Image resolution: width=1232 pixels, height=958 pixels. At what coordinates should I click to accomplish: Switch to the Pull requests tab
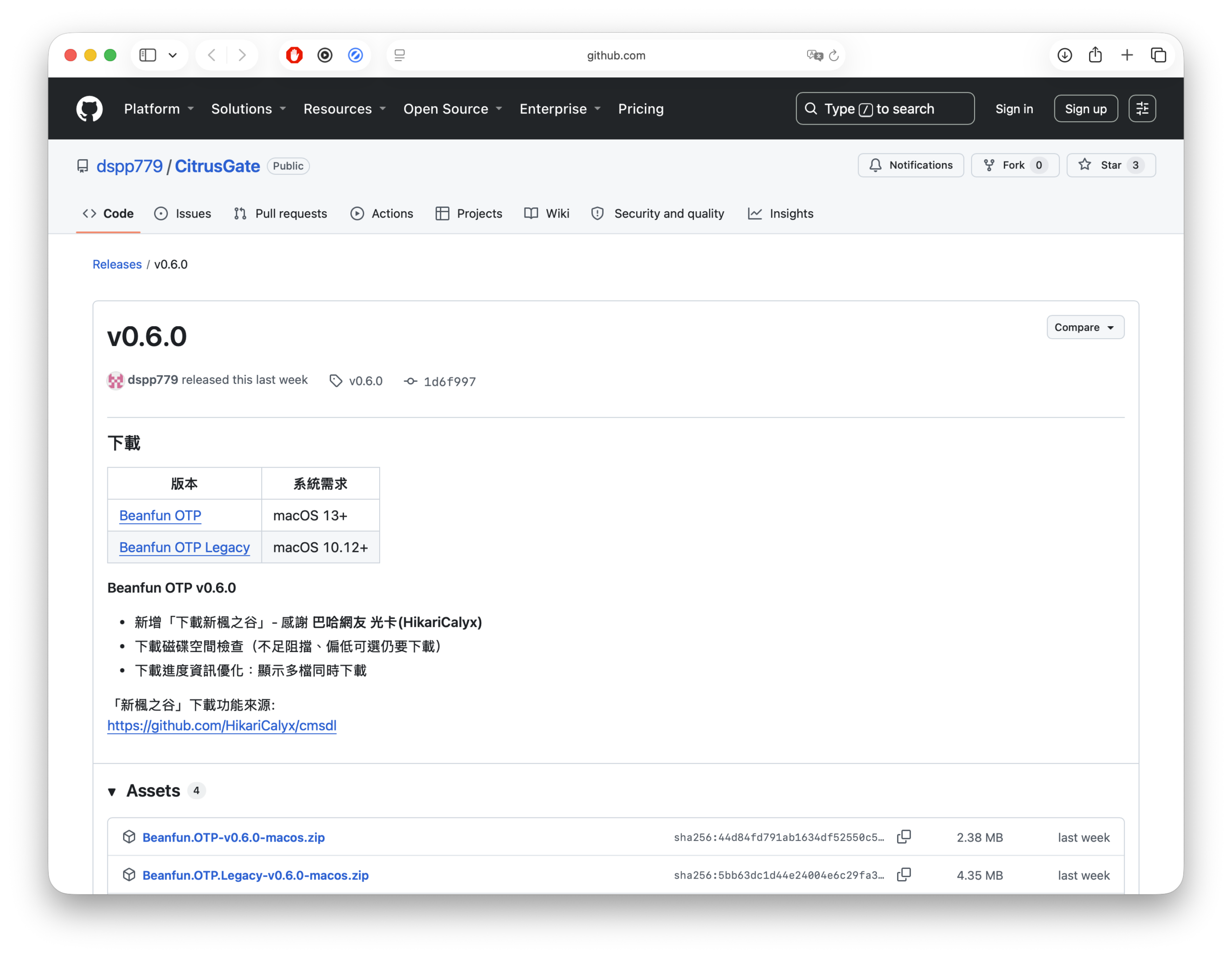tap(281, 213)
